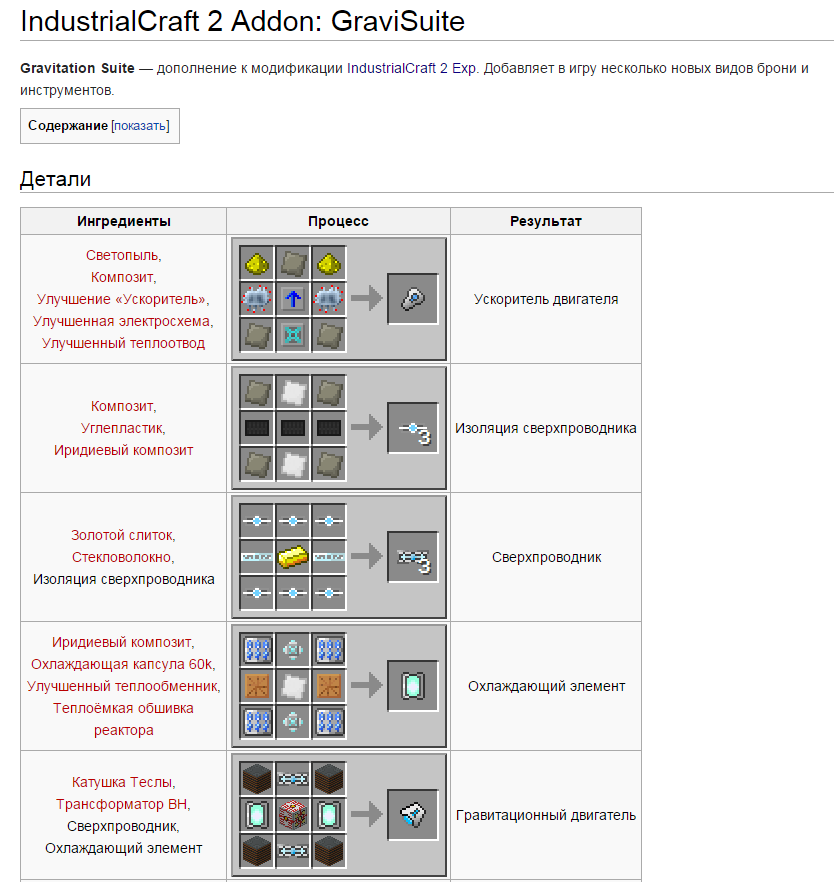Image resolution: width=834 pixels, height=882 pixels.
Task: Open the Светопыль ingredient link
Action: pos(123,255)
